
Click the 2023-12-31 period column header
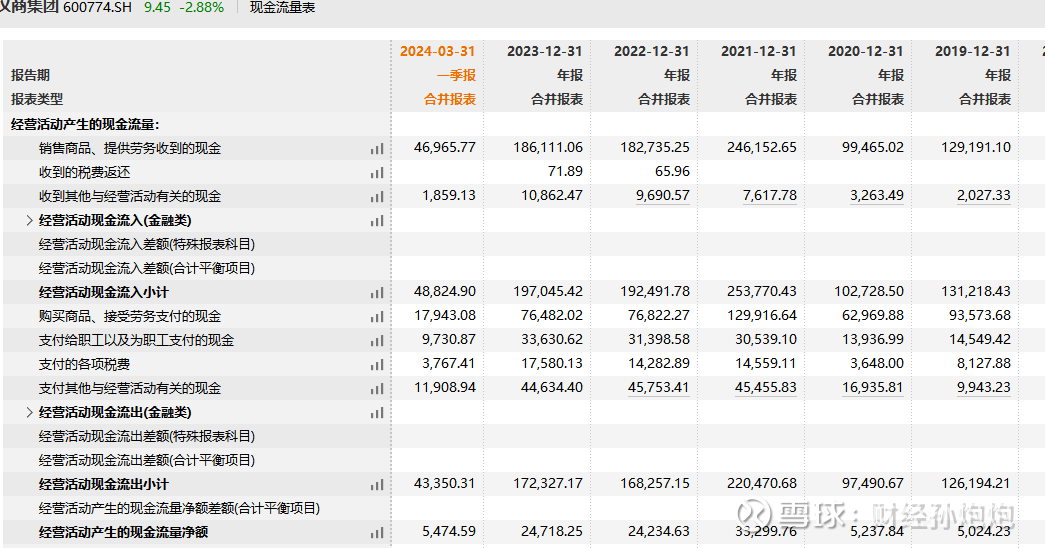click(544, 51)
